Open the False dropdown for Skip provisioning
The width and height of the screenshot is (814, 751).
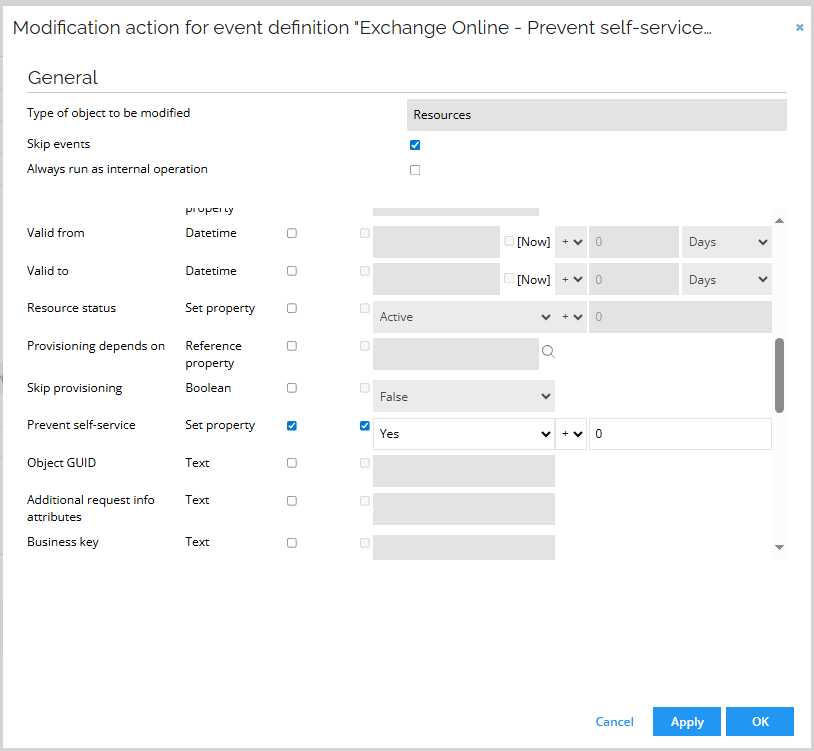[x=464, y=397]
